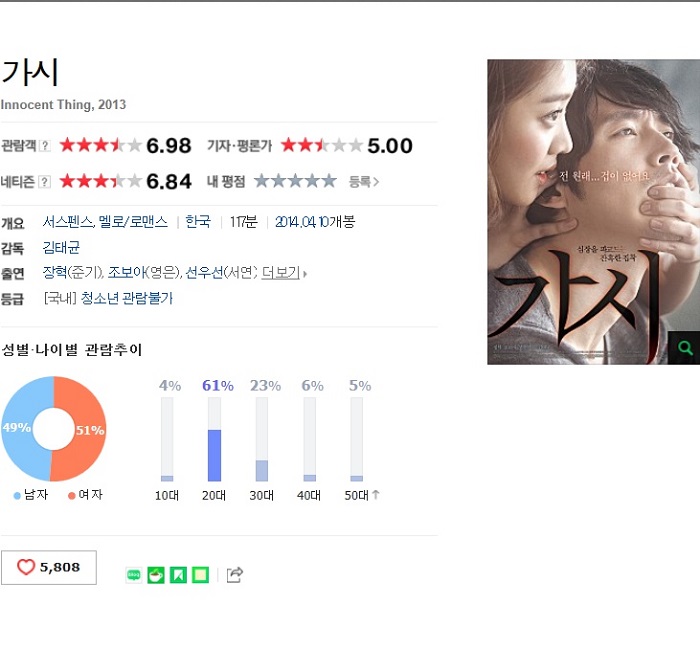
Task: Open the share arrow icon
Action: [234, 574]
